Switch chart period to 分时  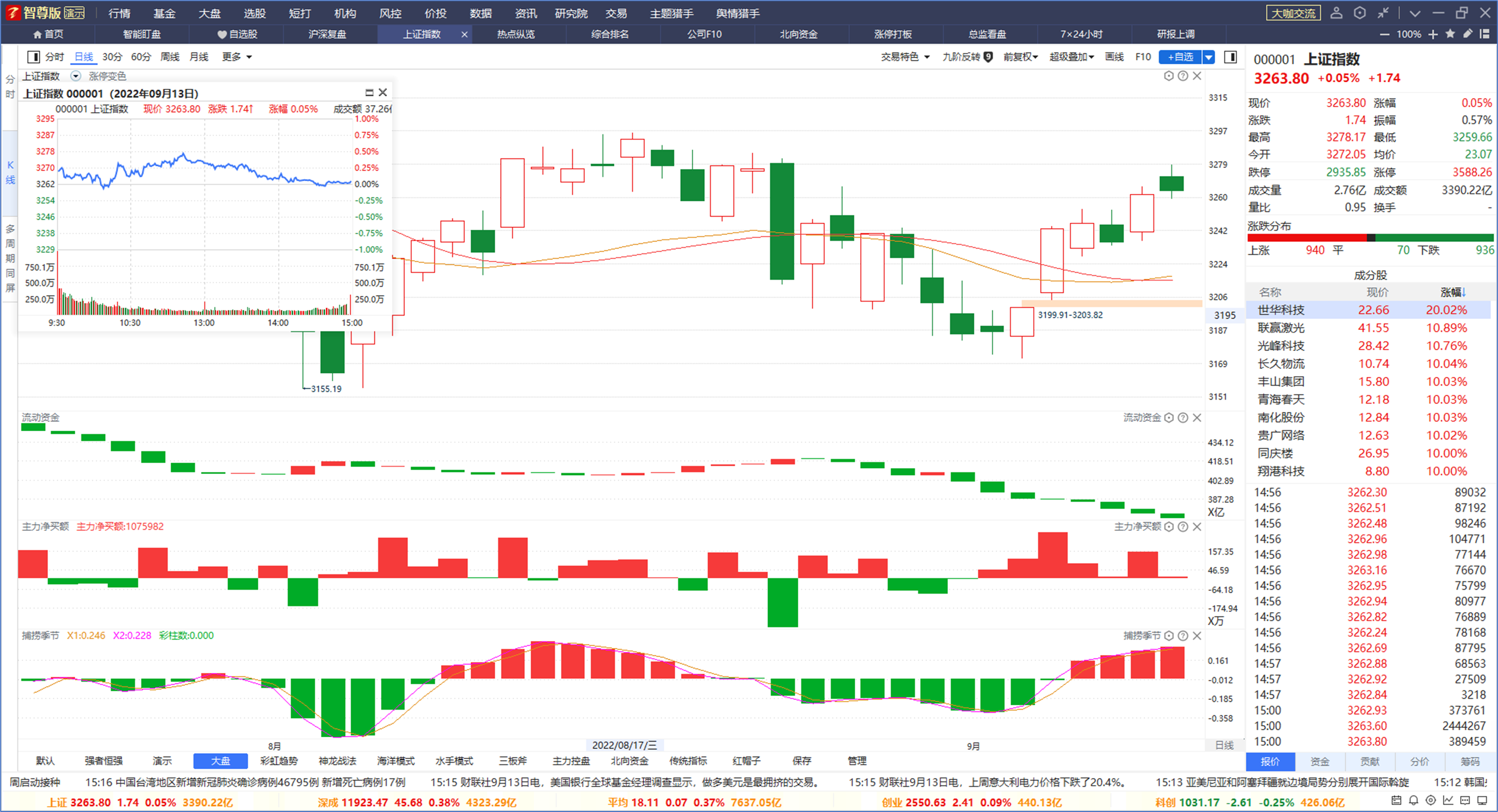click(54, 57)
